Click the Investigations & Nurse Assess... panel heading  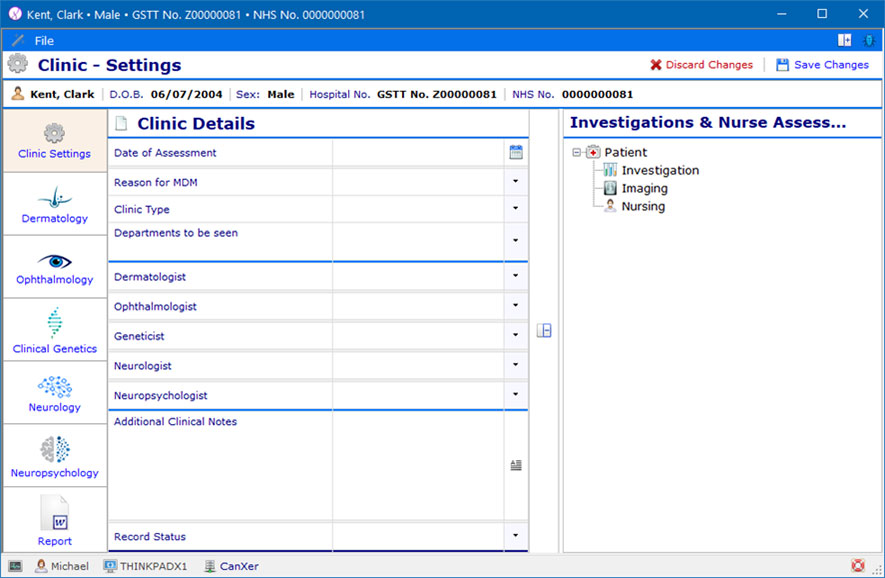click(x=708, y=122)
